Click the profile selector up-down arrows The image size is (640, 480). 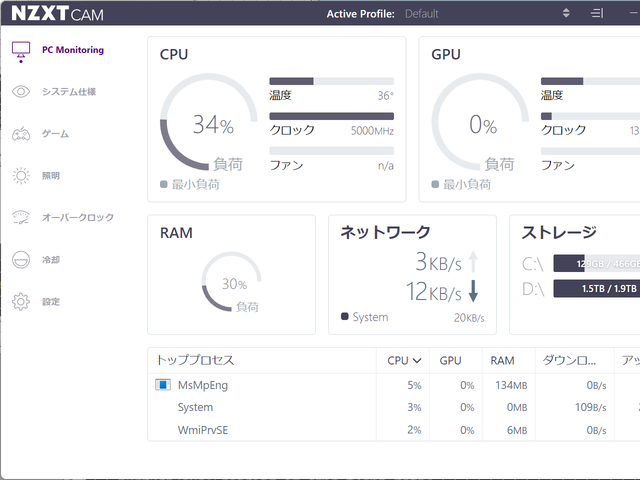point(566,14)
